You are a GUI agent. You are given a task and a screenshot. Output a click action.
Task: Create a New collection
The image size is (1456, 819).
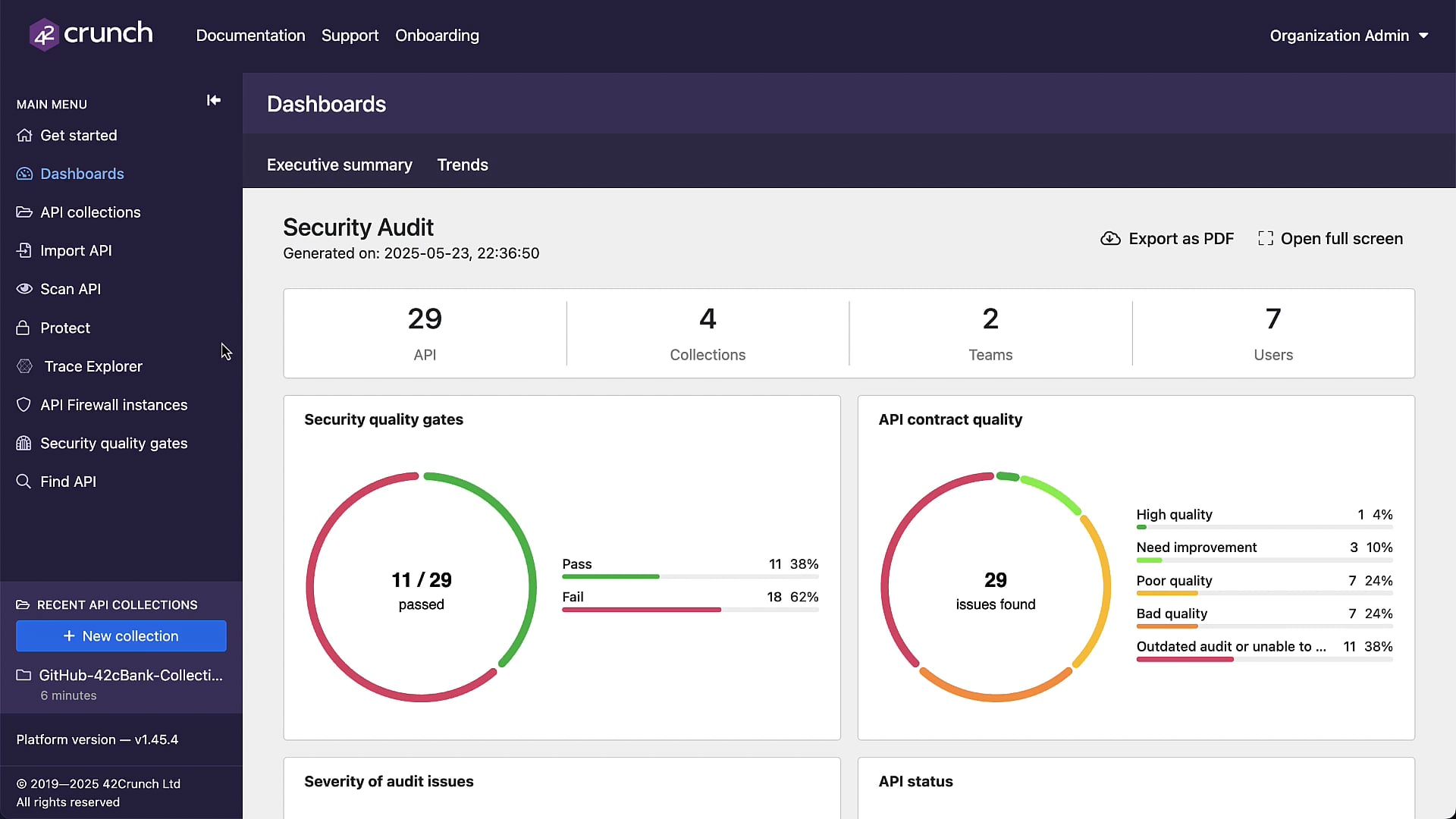121,636
